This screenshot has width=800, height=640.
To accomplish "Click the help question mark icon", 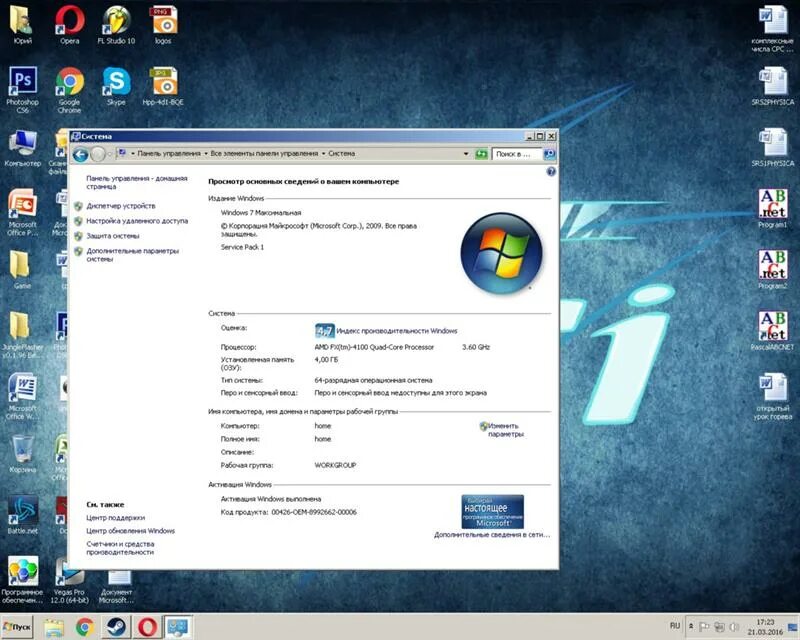I will [551, 171].
